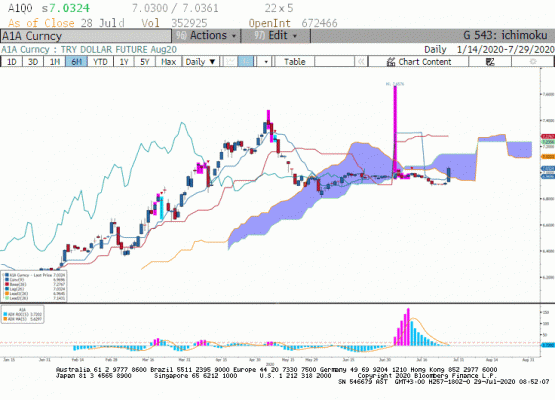Viewport: 555px width, 400px height.
Task: Click the Table button
Action: (x=294, y=62)
